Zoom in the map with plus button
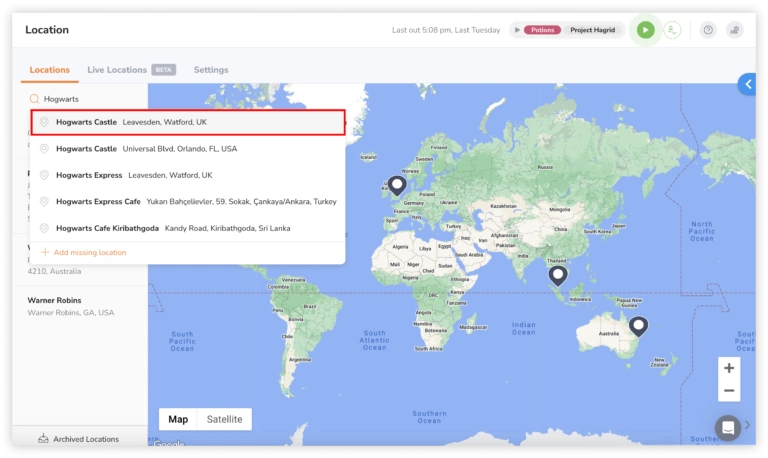Image resolution: width=768 pixels, height=458 pixels. tap(729, 368)
